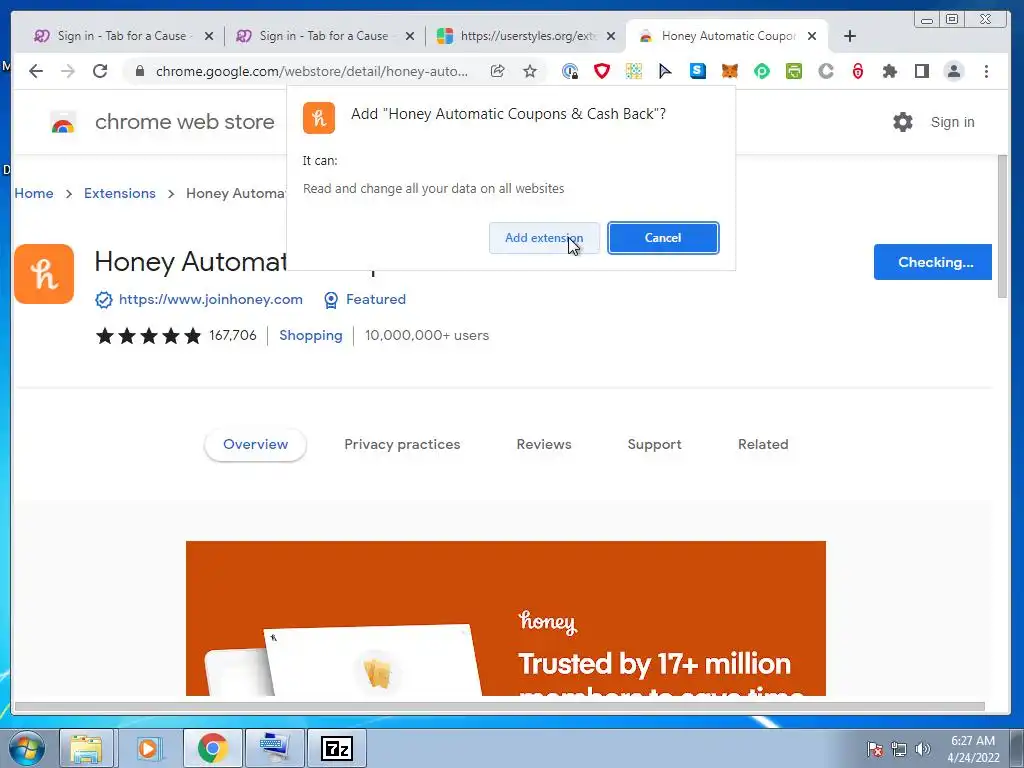This screenshot has width=1024, height=768.
Task: Open the green printer extension icon
Action: point(793,71)
